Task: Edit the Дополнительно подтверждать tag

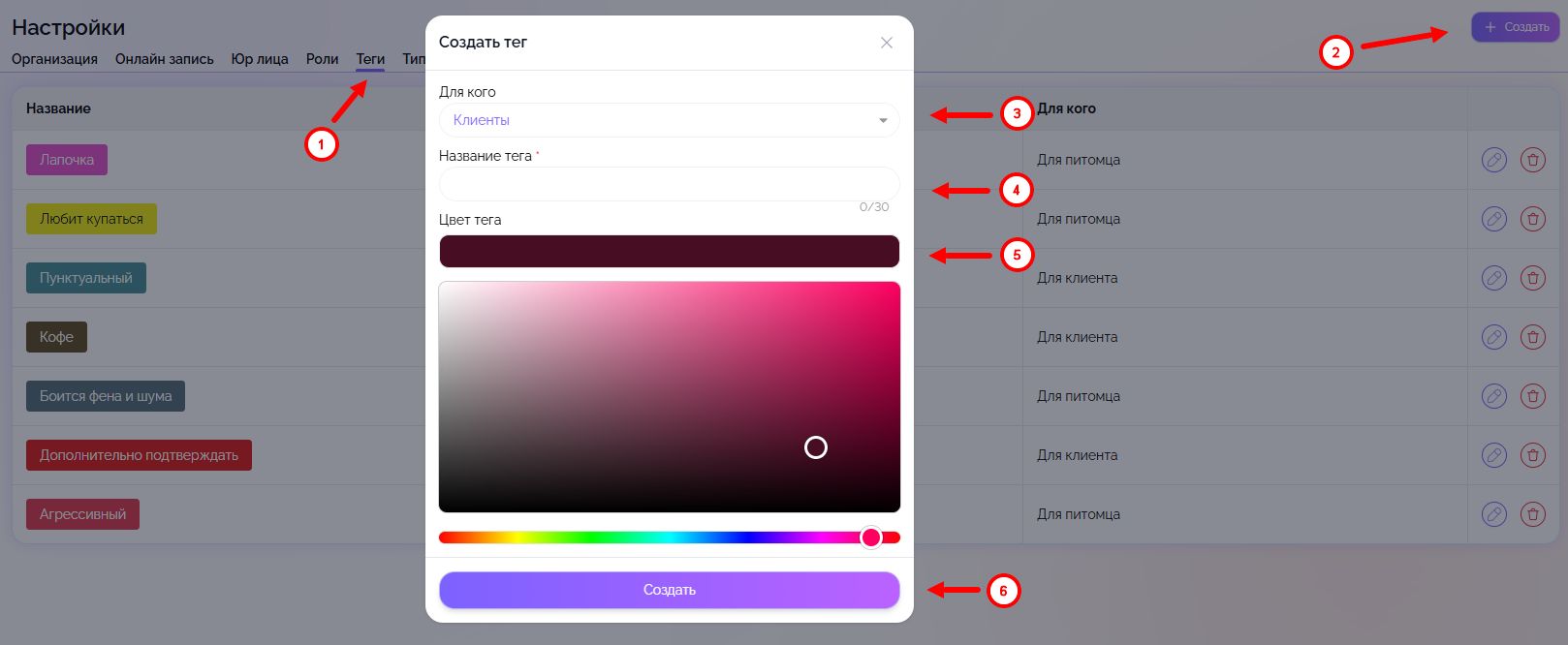Action: [x=1494, y=455]
